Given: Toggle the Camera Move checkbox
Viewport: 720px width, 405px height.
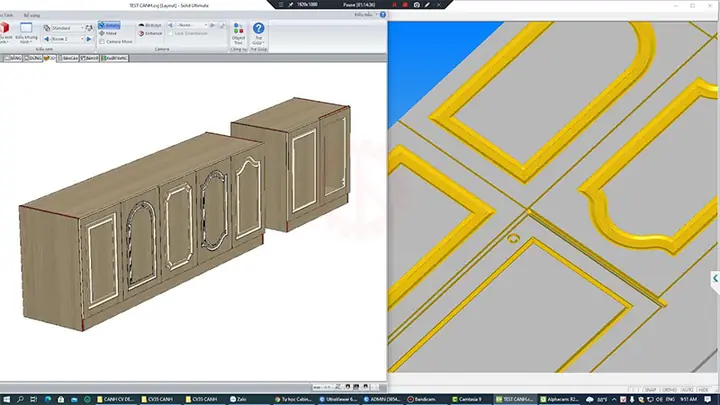Looking at the screenshot, I should coord(102,42).
